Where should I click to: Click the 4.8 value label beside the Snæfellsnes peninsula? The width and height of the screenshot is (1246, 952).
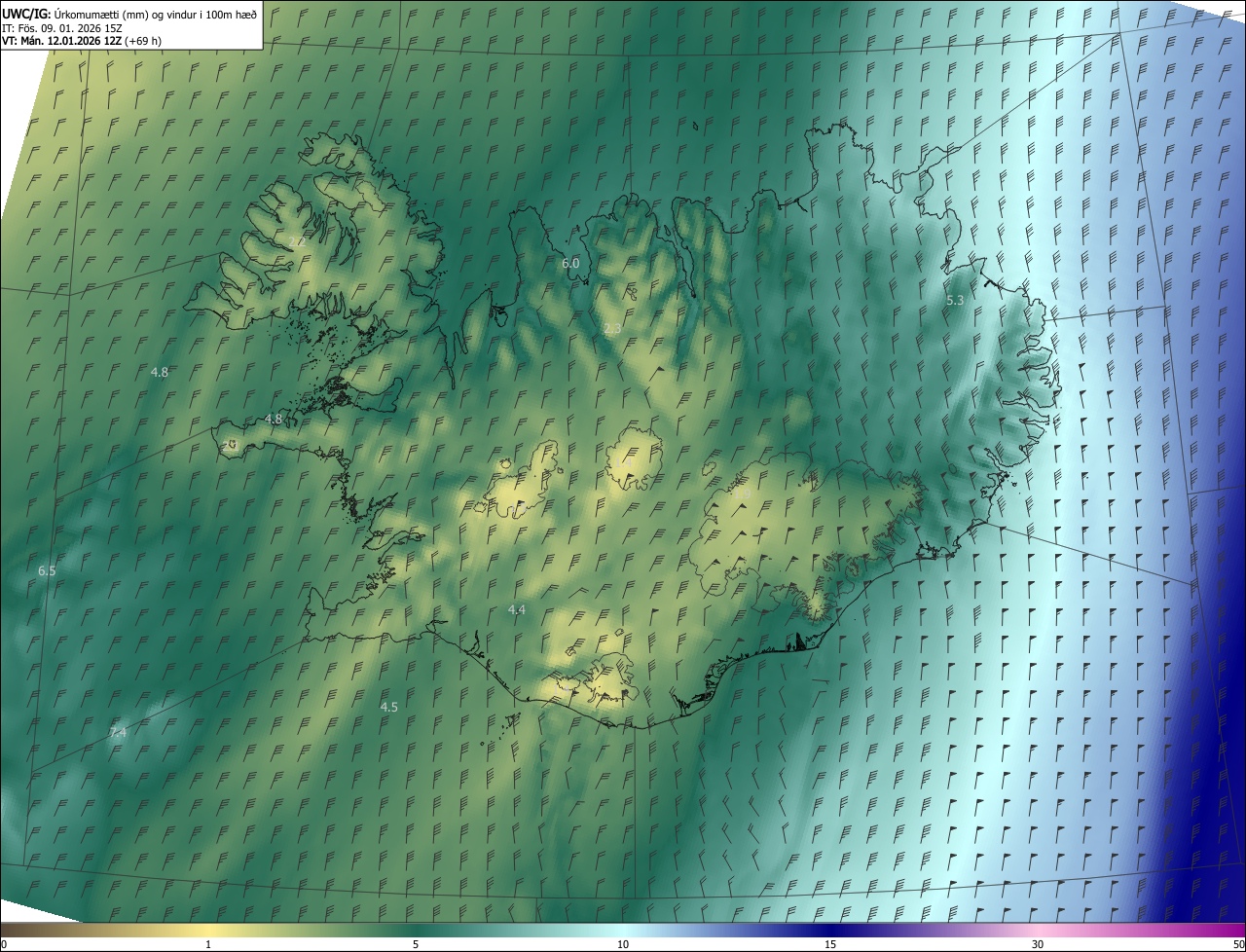[274, 420]
